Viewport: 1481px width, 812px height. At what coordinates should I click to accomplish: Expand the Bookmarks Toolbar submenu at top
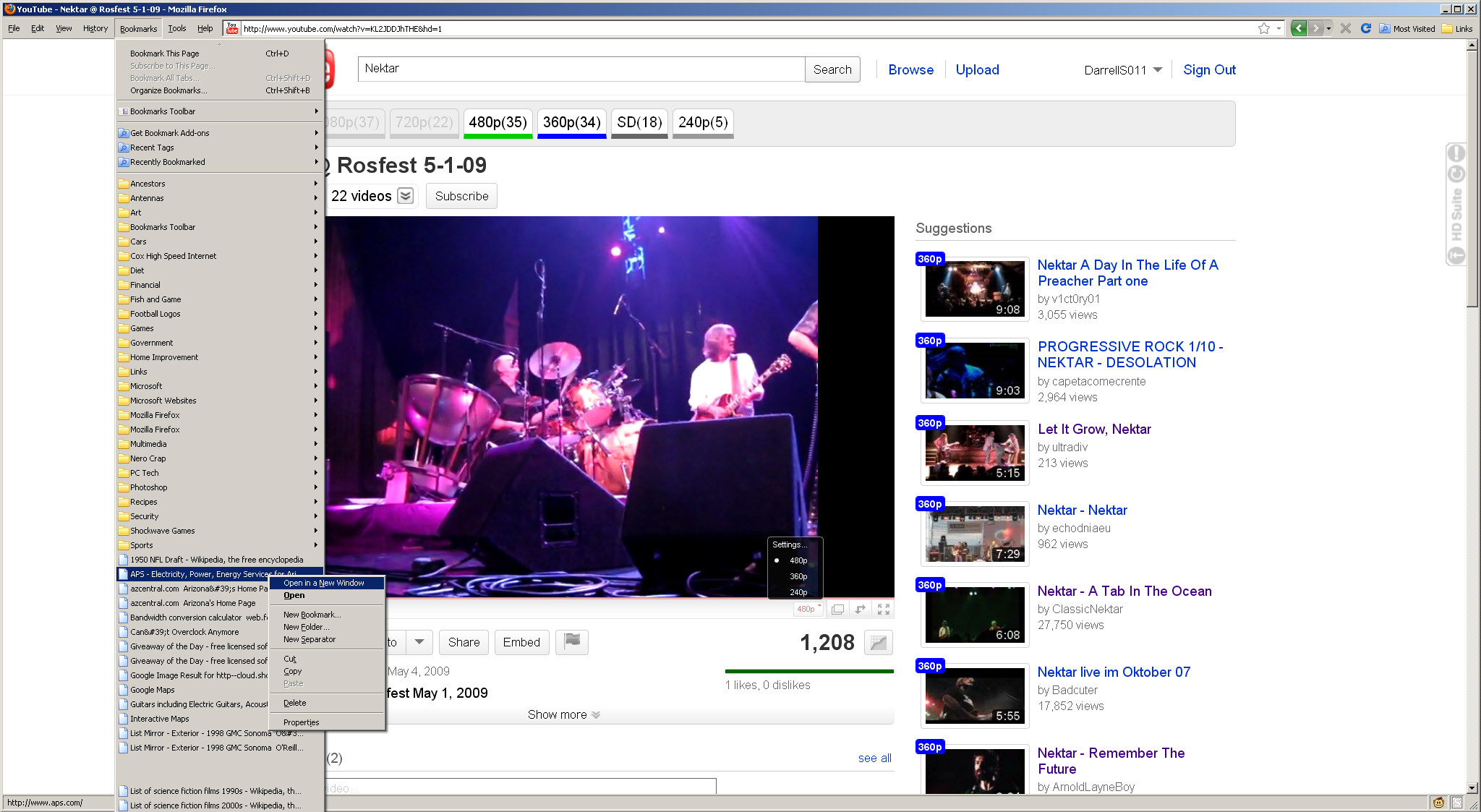pyautogui.click(x=218, y=111)
